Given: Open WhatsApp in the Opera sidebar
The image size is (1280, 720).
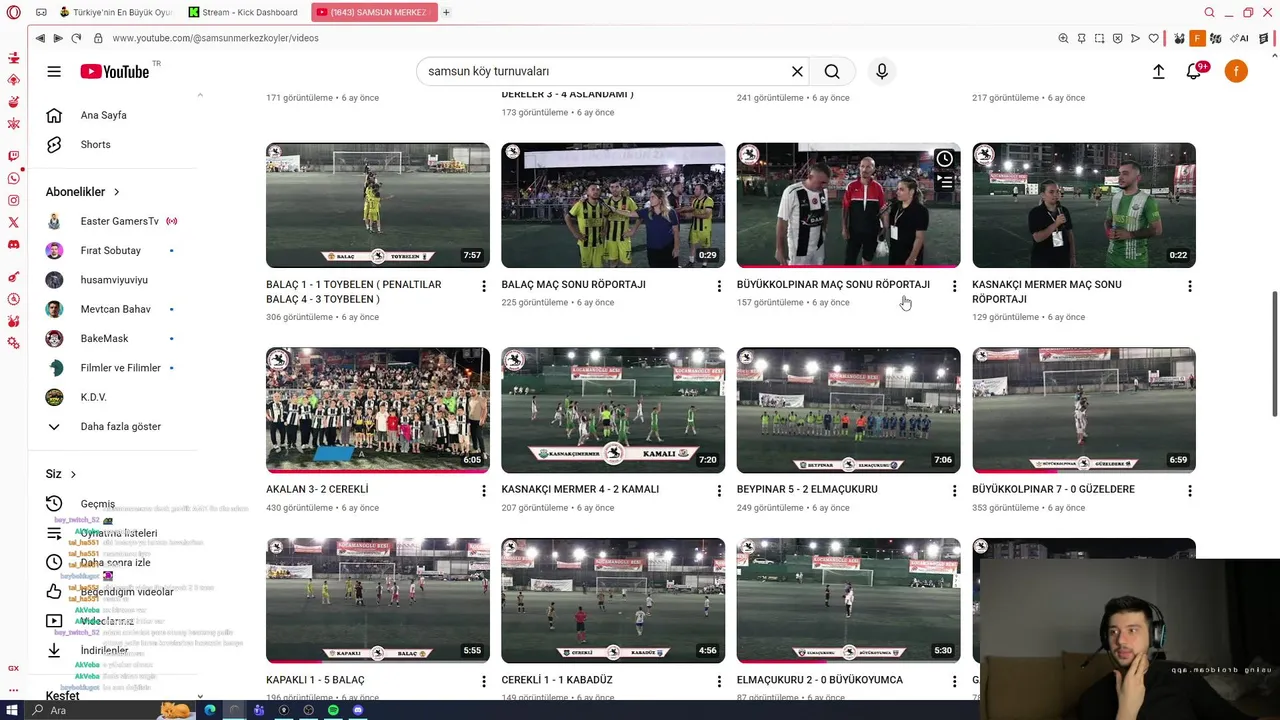Looking at the screenshot, I should 13,178.
